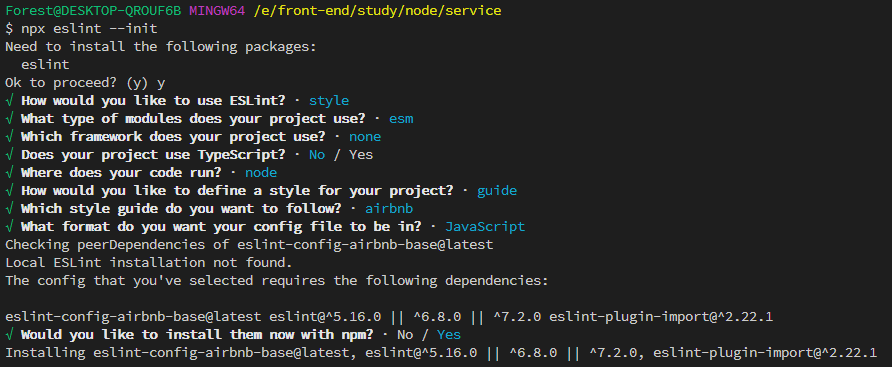Click 'Ok to proceed? (y) y' line

pyautogui.click(x=85, y=83)
